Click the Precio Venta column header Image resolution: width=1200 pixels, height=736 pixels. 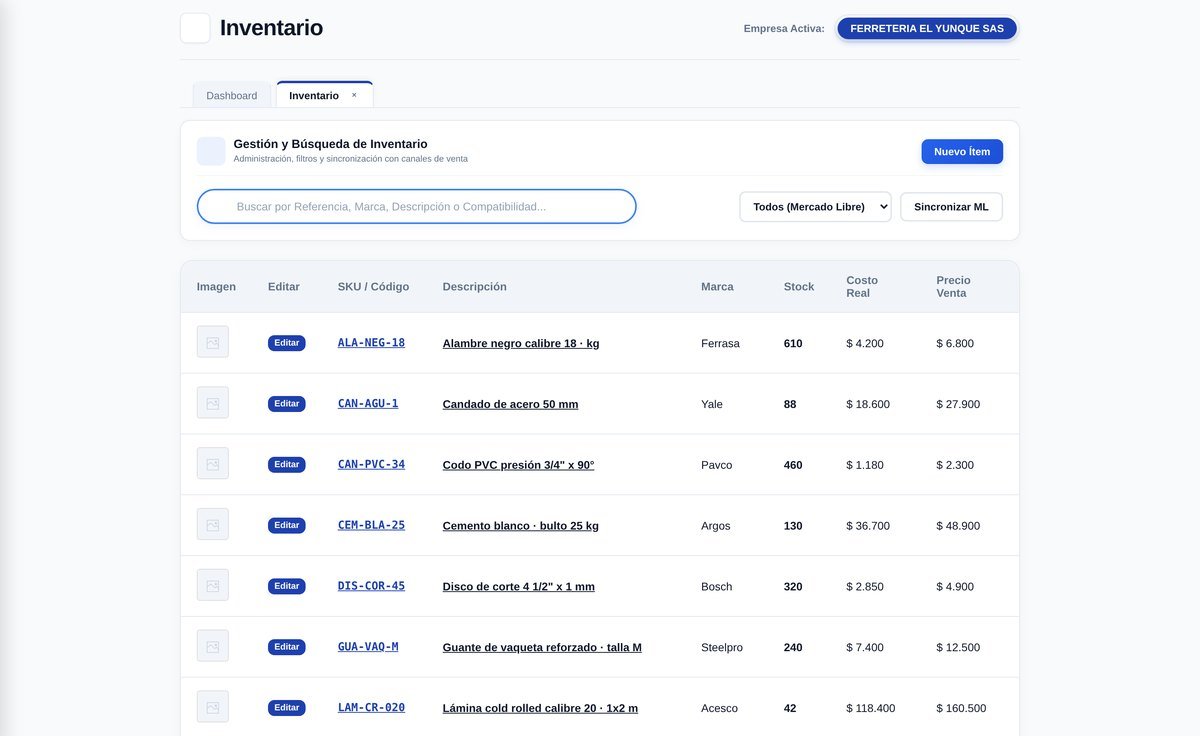click(954, 287)
